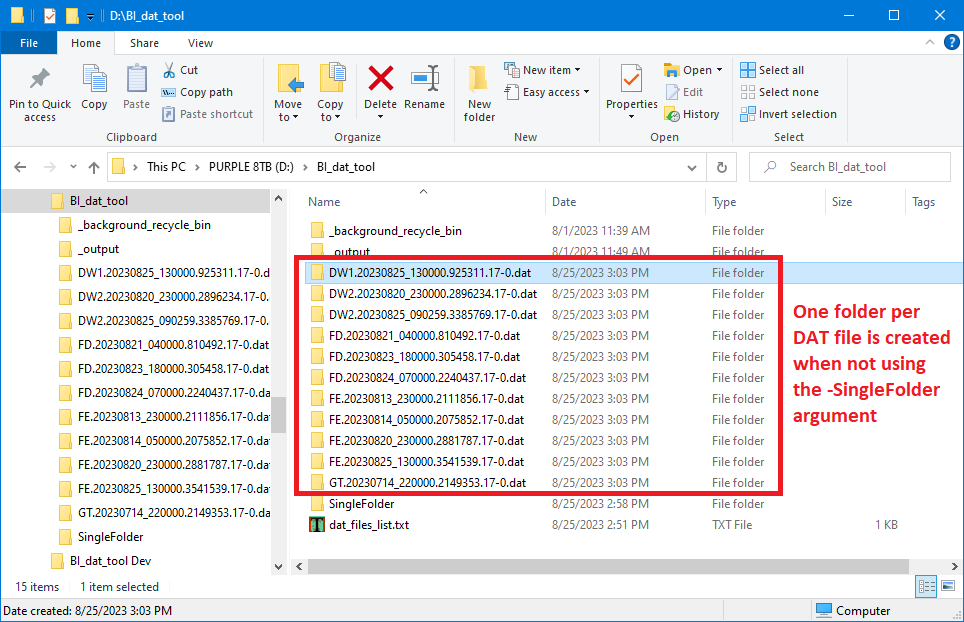Image resolution: width=964 pixels, height=622 pixels.
Task: Click Select none in the ribbon
Action: [780, 92]
